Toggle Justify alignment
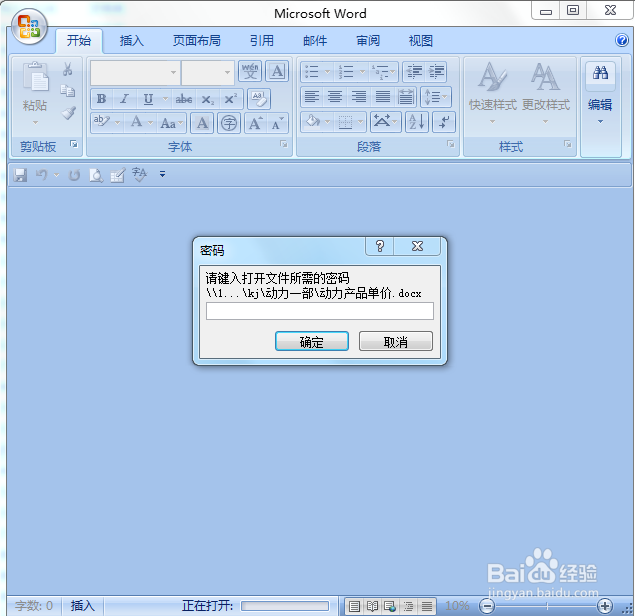Image resolution: width=635 pixels, height=616 pixels. (x=383, y=97)
